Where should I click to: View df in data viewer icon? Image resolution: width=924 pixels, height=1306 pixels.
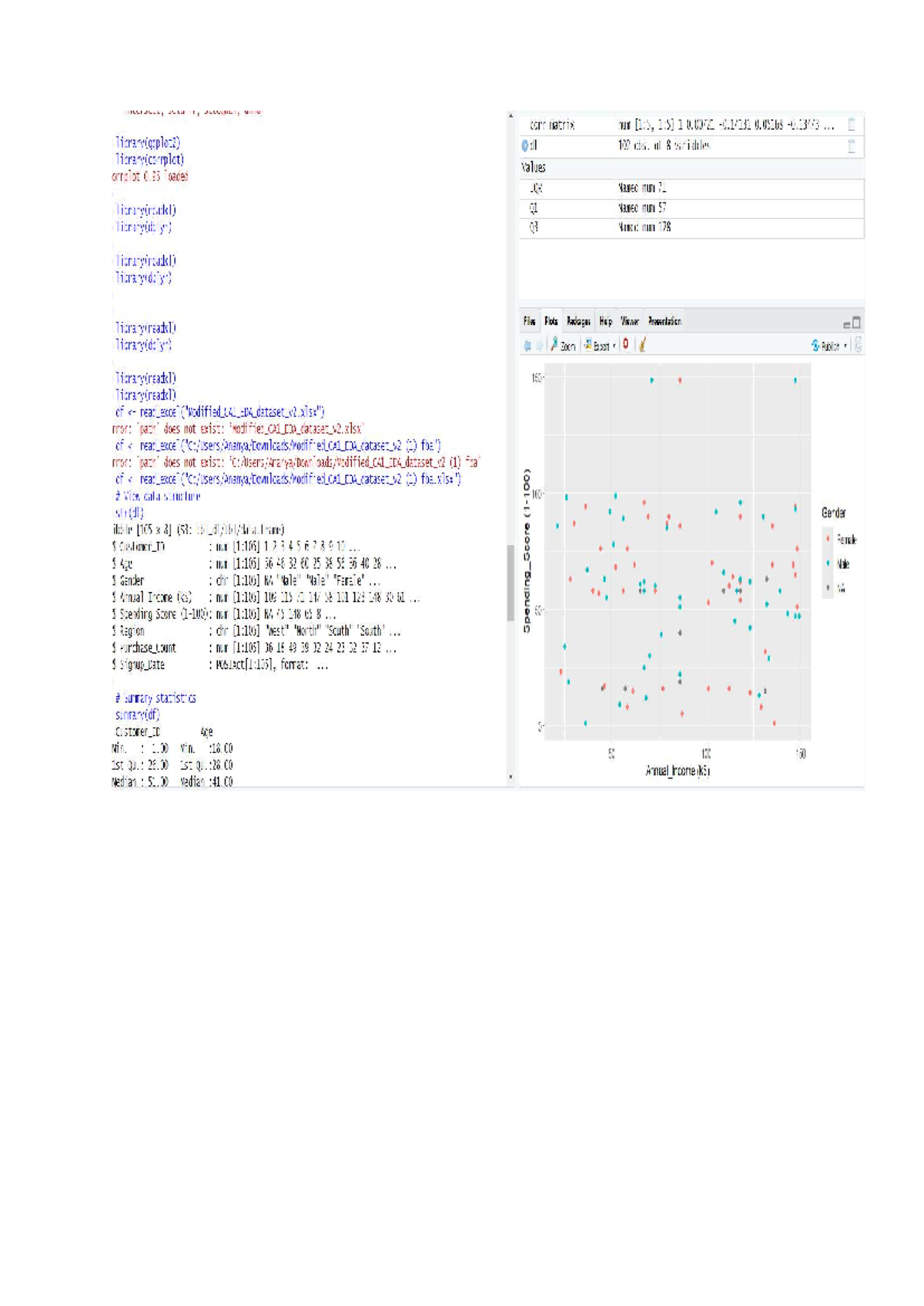[852, 146]
